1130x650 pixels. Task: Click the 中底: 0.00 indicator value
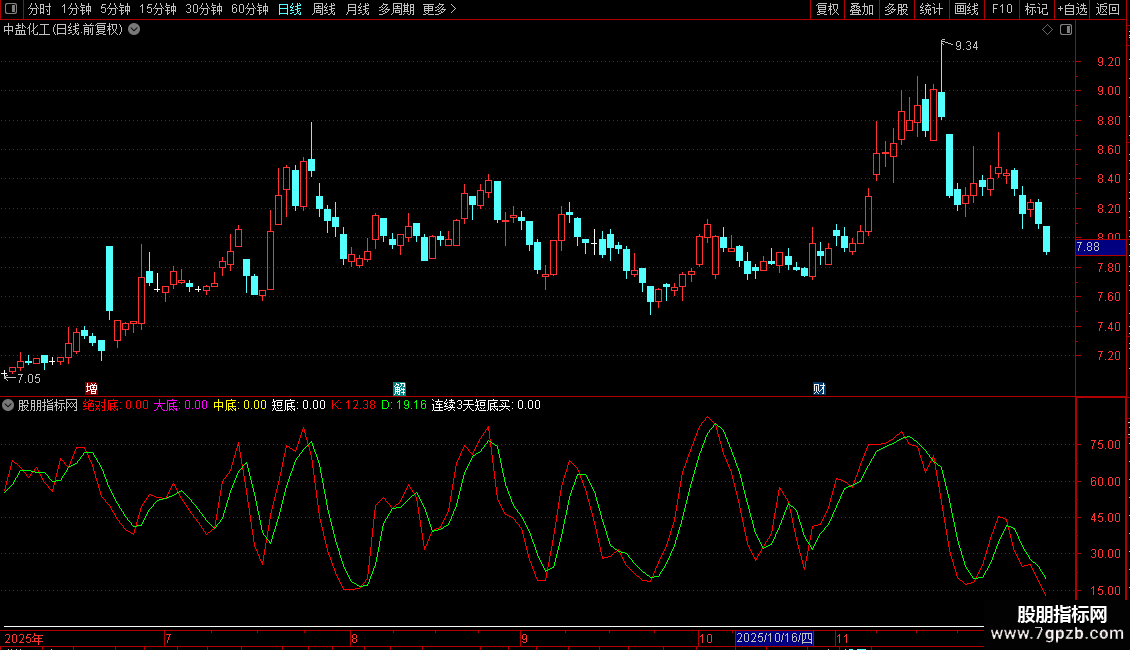[239, 405]
